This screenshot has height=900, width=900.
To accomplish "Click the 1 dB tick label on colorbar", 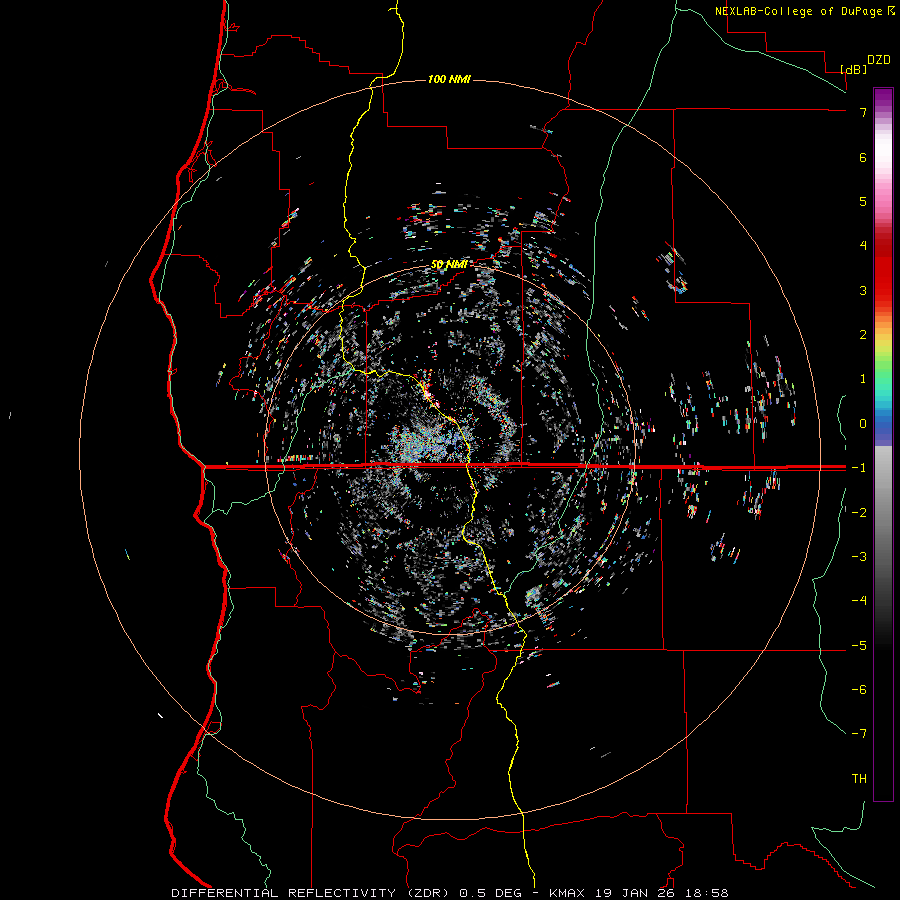I will (x=863, y=379).
